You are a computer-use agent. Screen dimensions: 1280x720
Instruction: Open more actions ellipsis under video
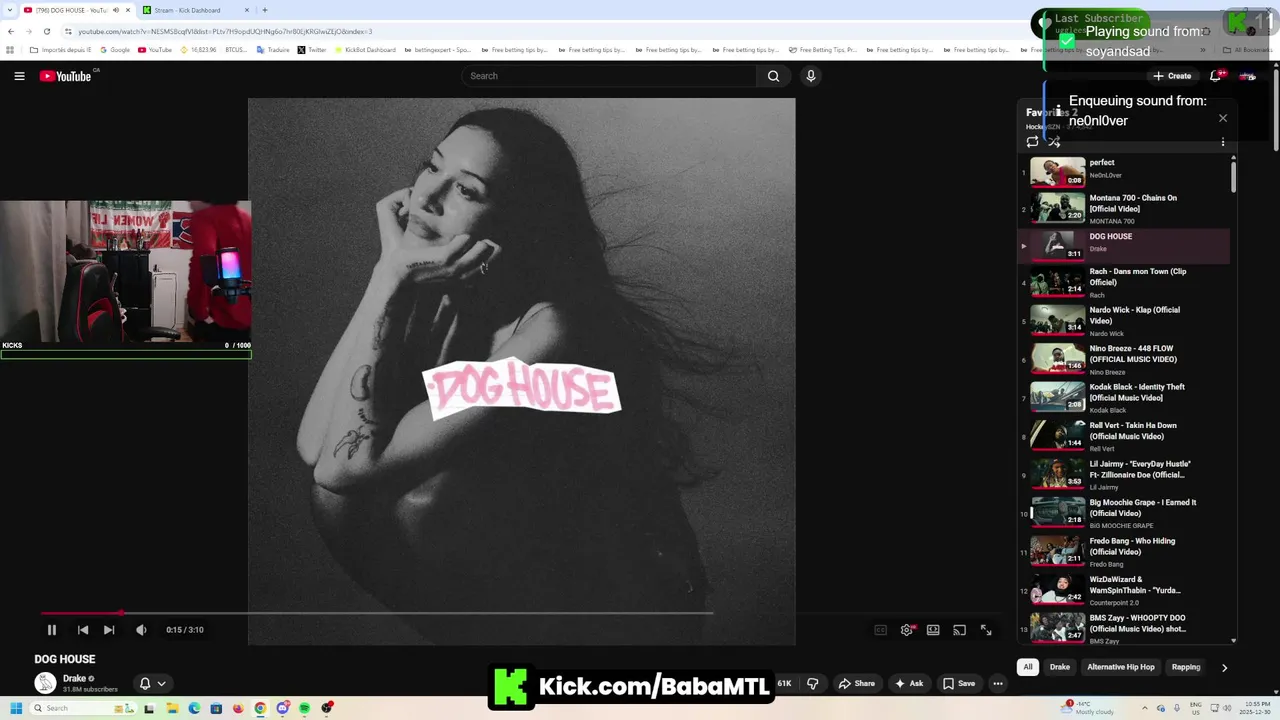(x=997, y=683)
